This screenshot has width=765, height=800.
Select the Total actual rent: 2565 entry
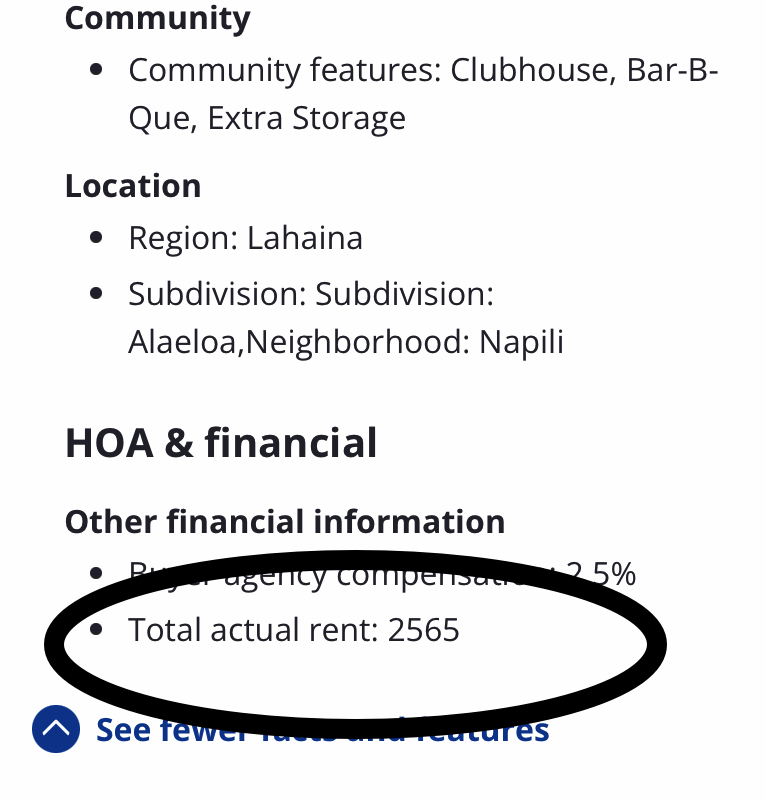pos(294,630)
